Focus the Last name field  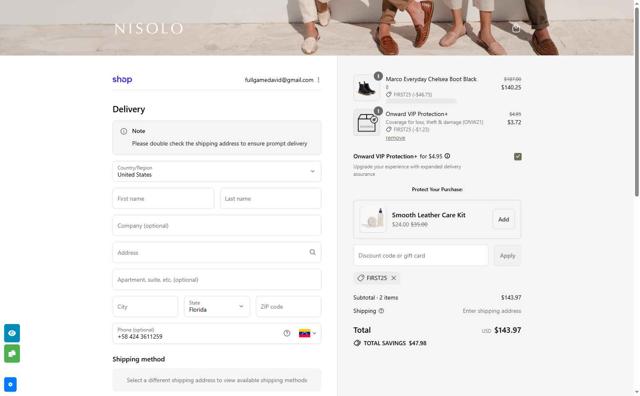271,198
